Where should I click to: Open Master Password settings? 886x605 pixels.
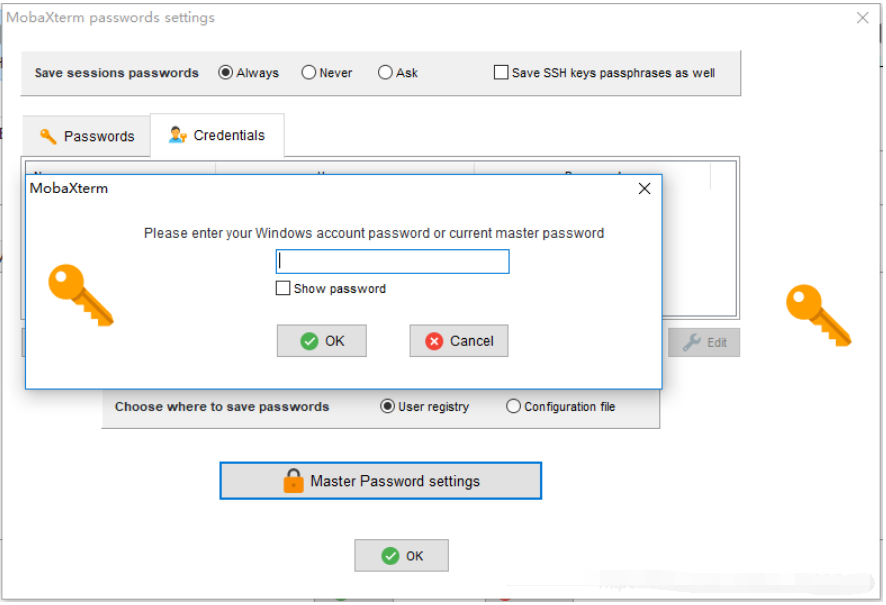click(x=380, y=481)
